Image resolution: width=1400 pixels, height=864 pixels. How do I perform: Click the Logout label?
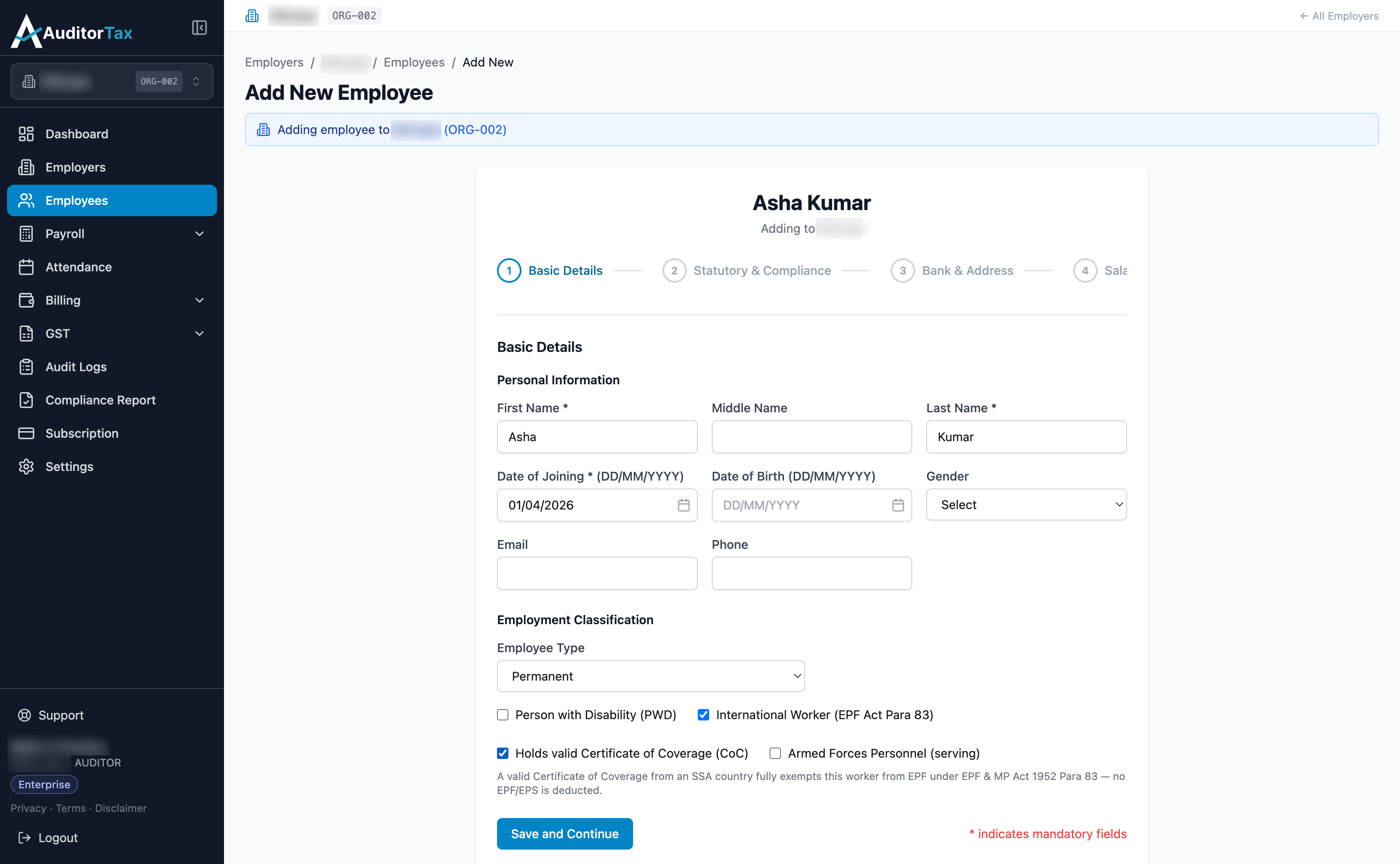[x=58, y=838]
